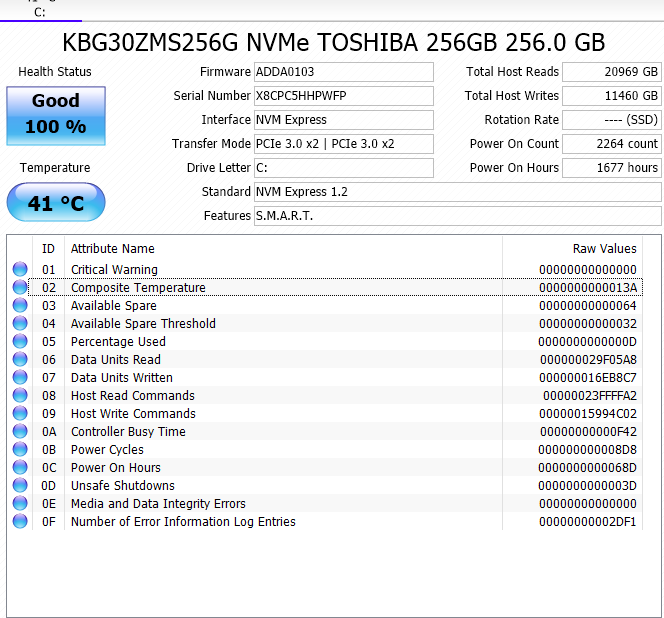664x618 pixels.
Task: Click raw value 0000000000000D
Action: [x=588, y=342]
